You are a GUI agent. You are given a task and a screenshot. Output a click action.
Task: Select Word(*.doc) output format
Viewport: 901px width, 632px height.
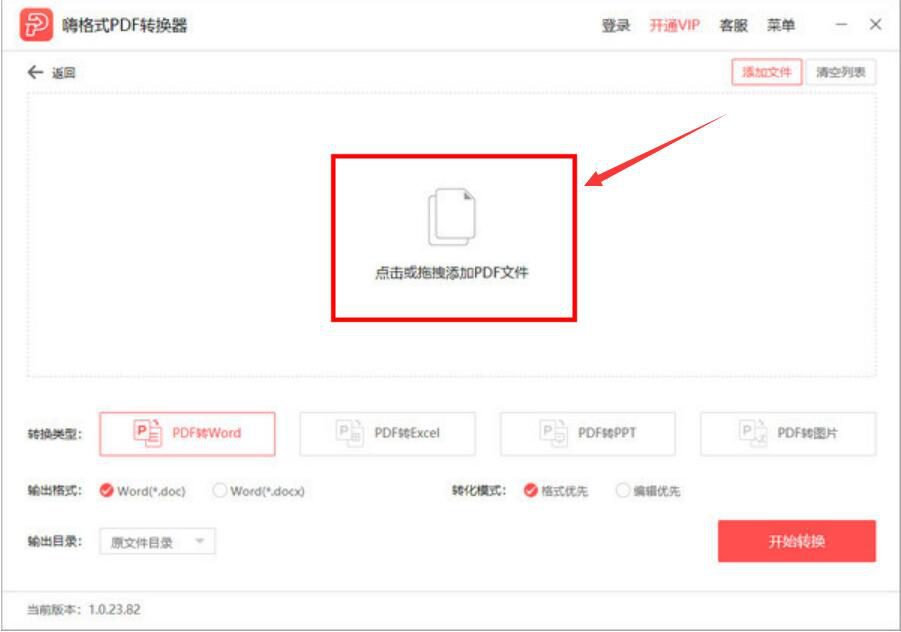(106, 490)
